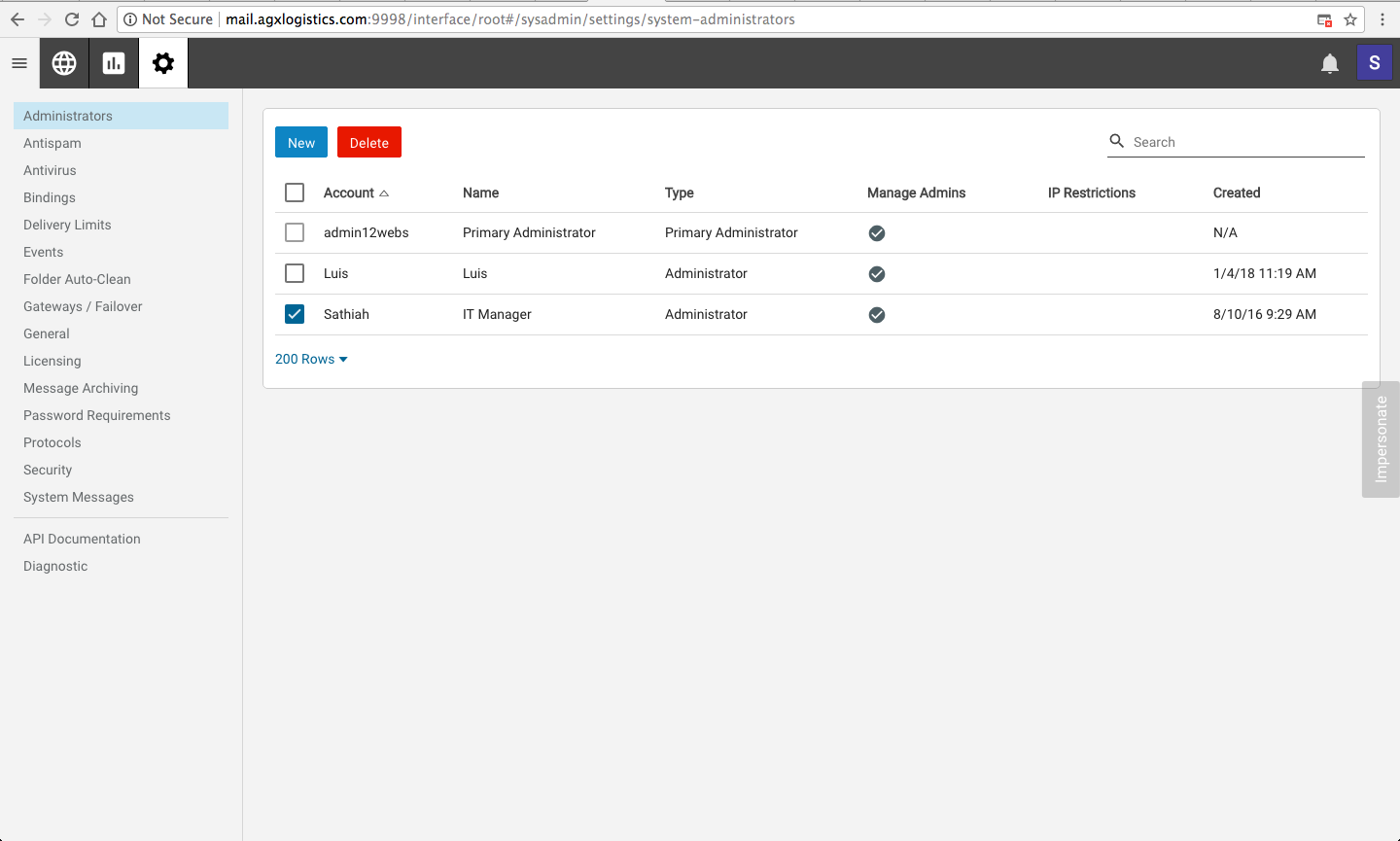Click the blue New button
This screenshot has height=841, width=1400.
click(x=301, y=143)
